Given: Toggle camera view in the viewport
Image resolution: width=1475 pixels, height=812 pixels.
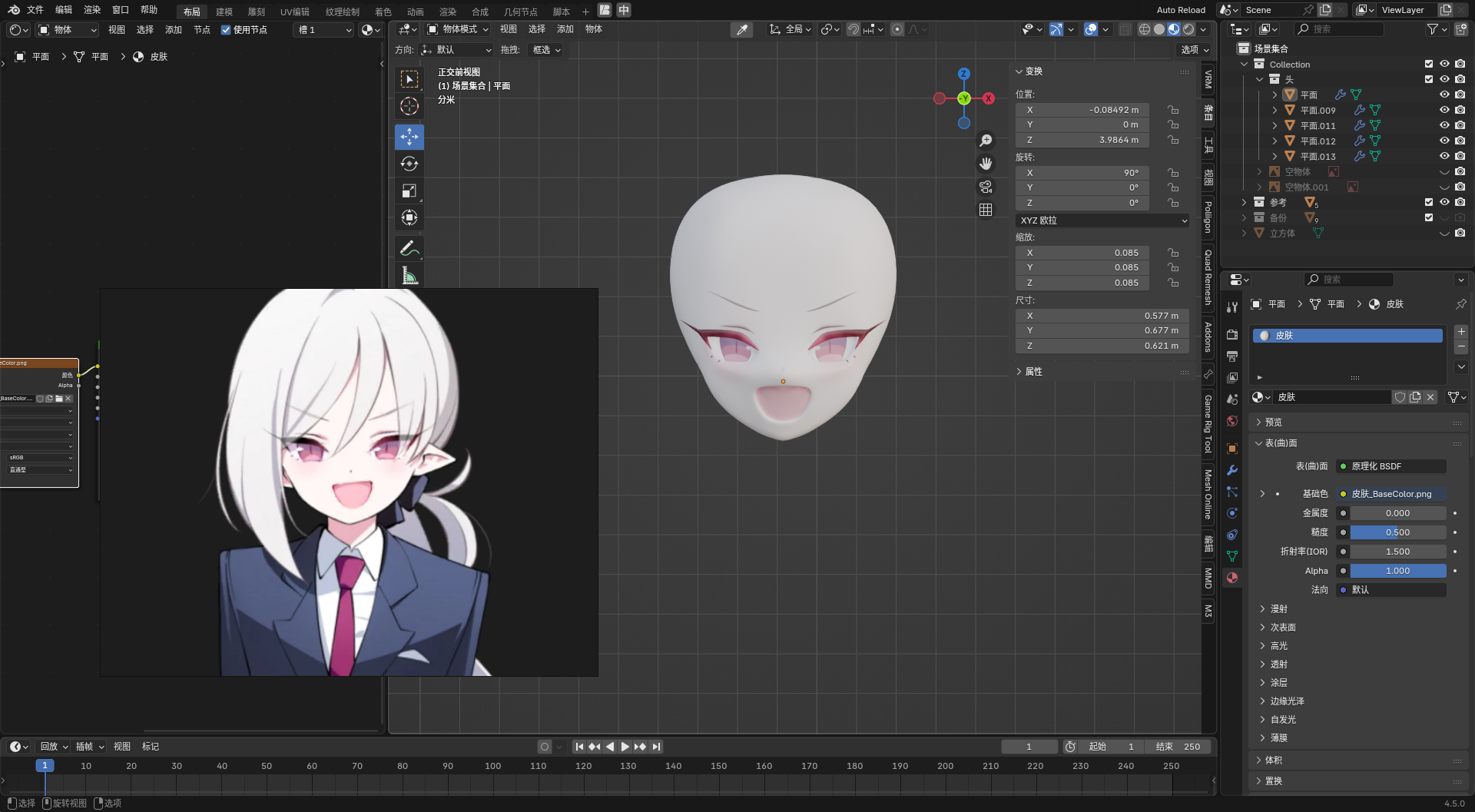Looking at the screenshot, I should (986, 187).
